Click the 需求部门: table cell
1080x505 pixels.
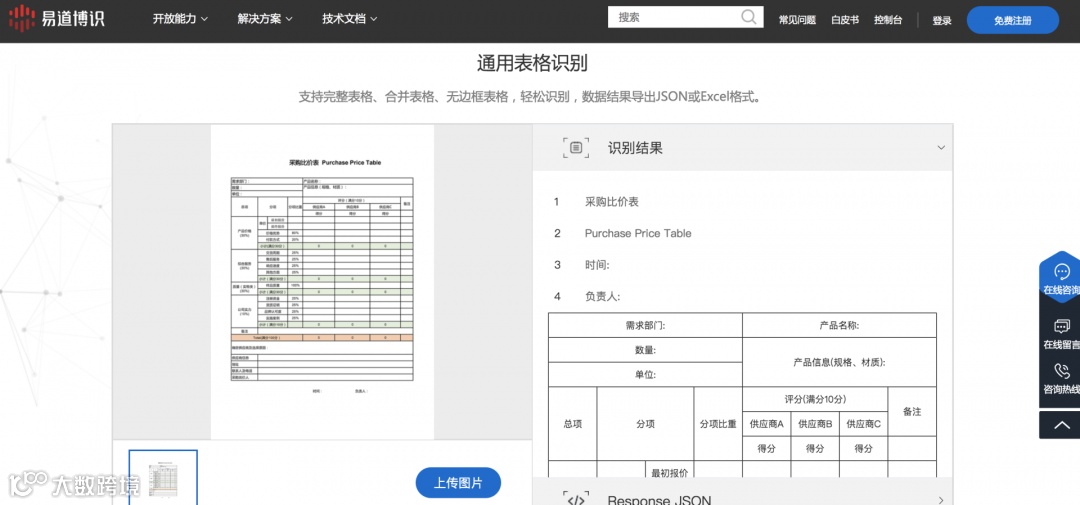[x=645, y=325]
